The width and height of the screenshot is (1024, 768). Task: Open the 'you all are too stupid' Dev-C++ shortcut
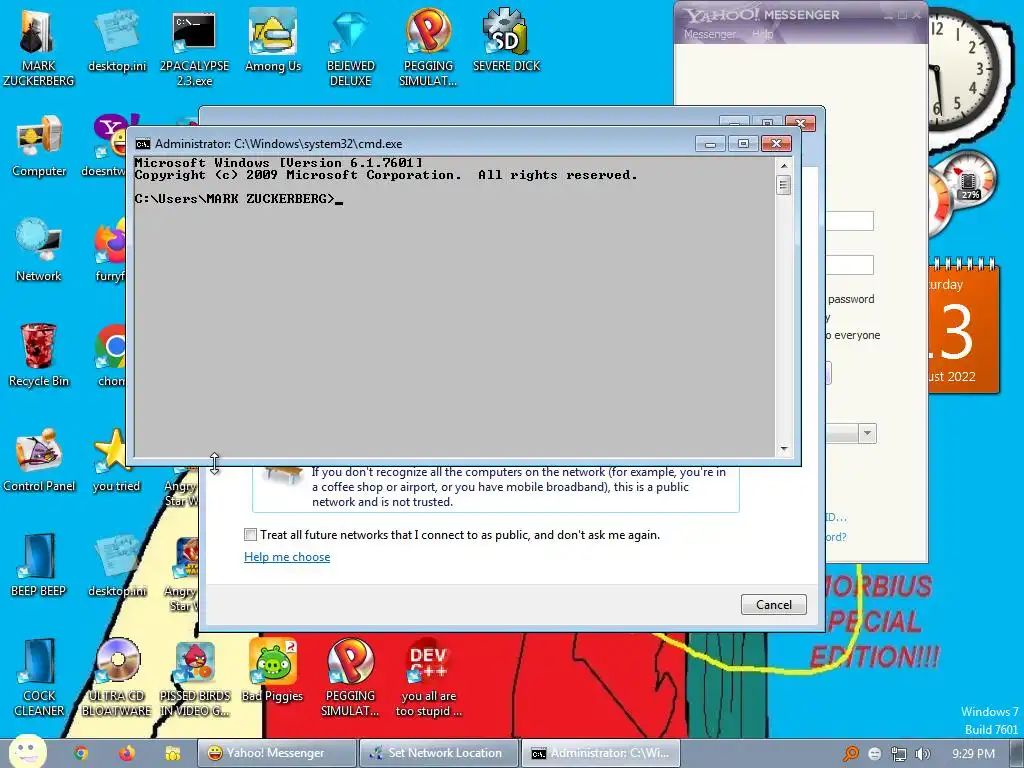pos(428,677)
